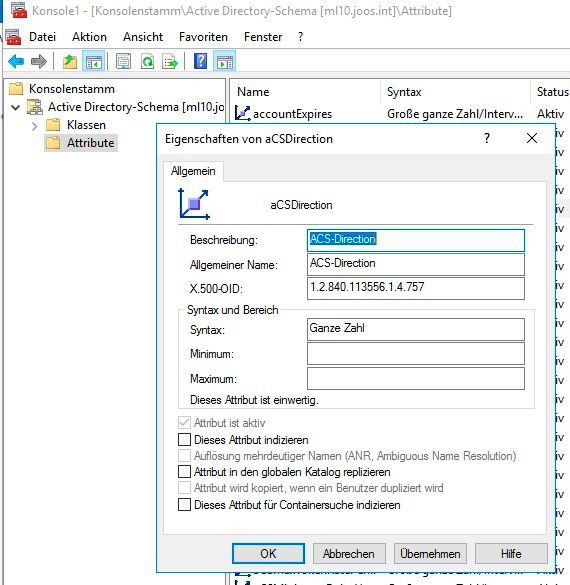Viewport: 570px width, 585px height.
Task: Click the Klassen folder icon
Action: pos(53,125)
